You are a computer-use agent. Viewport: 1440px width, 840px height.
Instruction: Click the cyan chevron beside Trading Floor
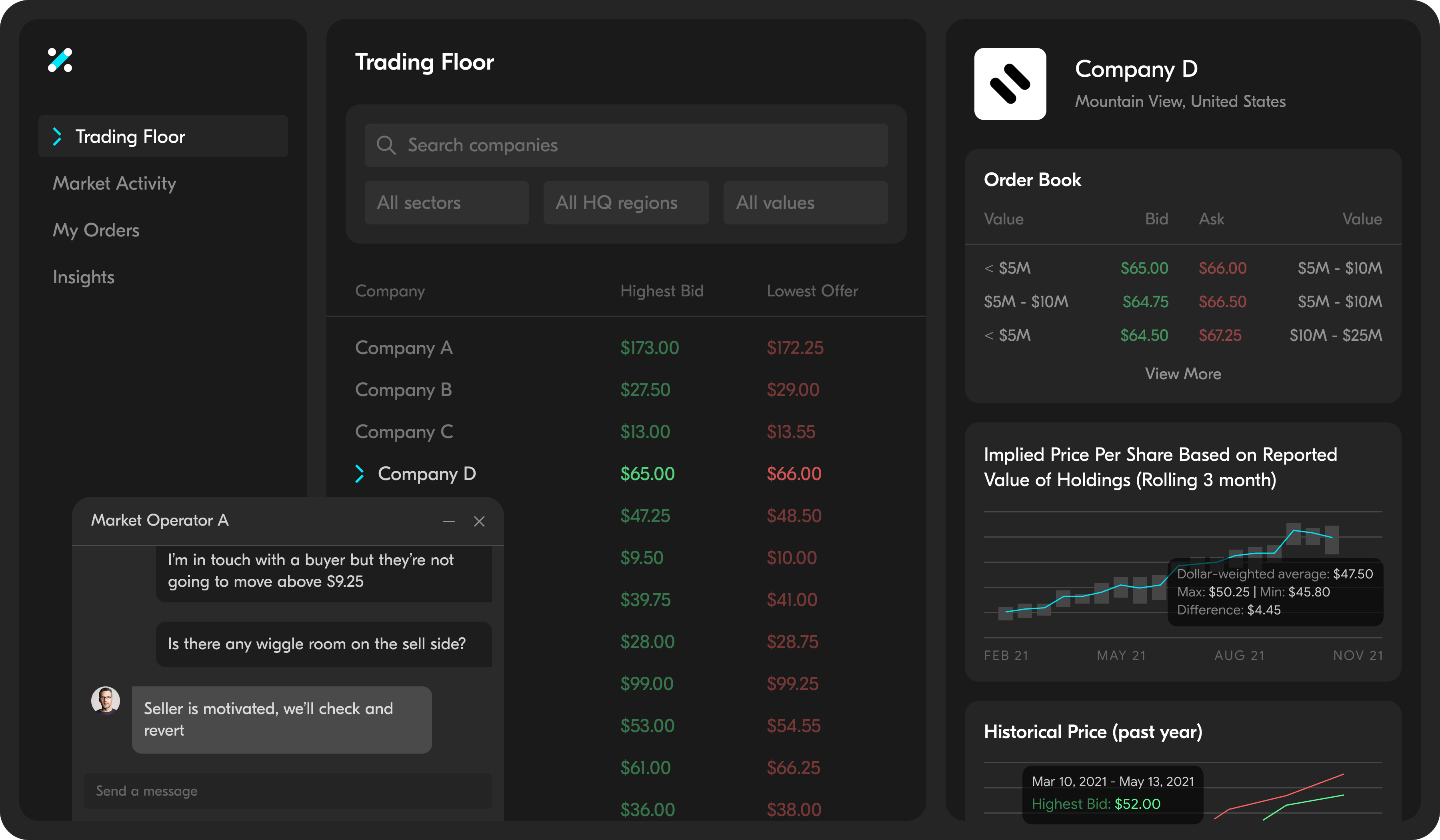[x=56, y=136]
